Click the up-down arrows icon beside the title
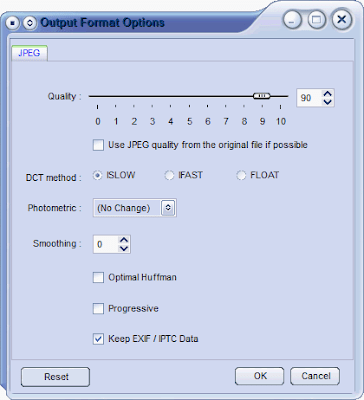This screenshot has height=400, width=364. [30, 23]
